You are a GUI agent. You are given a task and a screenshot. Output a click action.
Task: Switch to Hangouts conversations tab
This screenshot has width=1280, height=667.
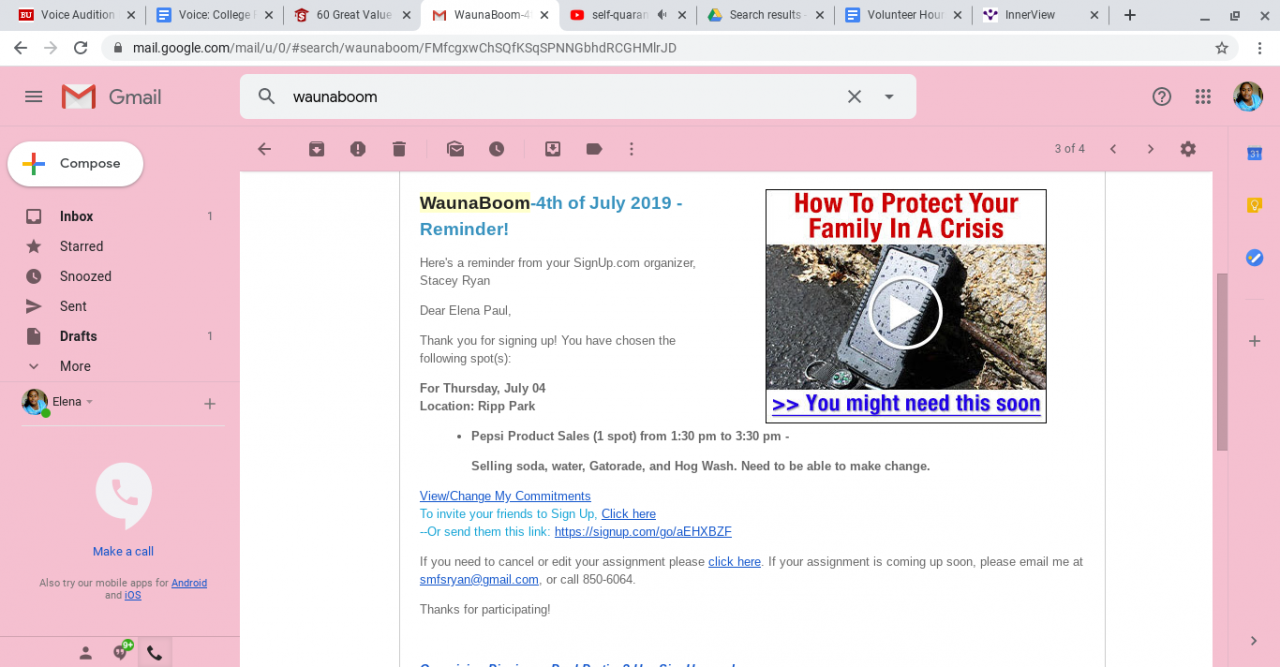tap(122, 652)
